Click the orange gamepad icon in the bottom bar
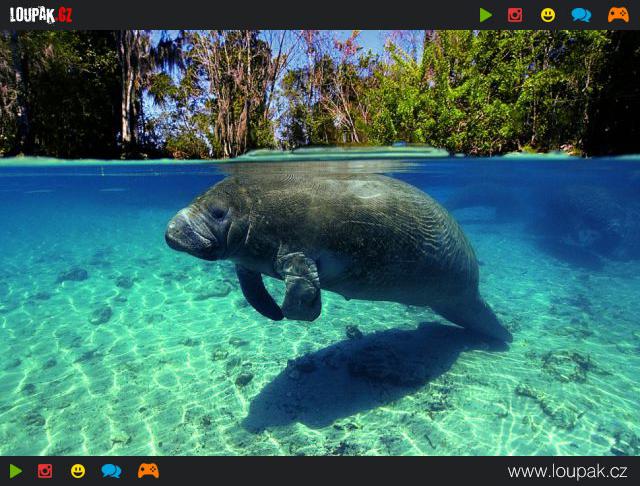This screenshot has height=486, width=640. coord(148,471)
